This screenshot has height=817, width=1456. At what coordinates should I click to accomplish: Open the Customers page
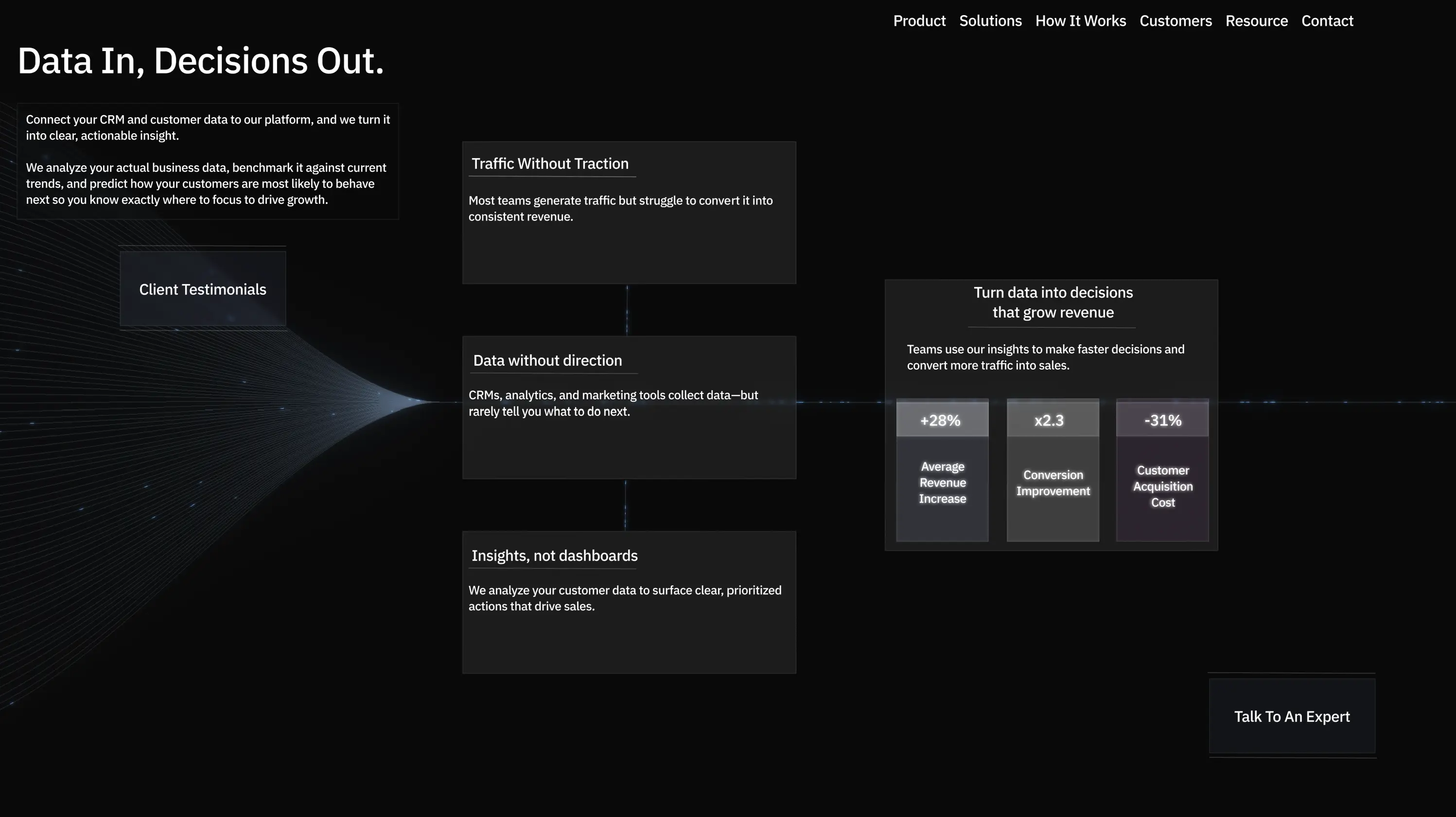click(1175, 21)
